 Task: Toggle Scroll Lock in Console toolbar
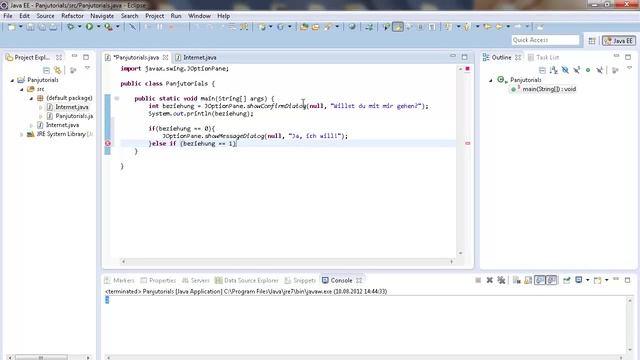click(528, 280)
